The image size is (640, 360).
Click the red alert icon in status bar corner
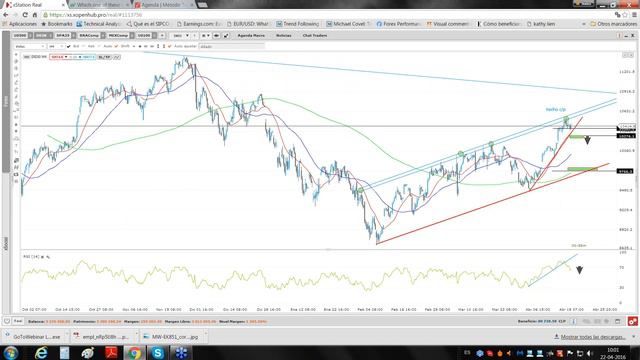[x=633, y=322]
